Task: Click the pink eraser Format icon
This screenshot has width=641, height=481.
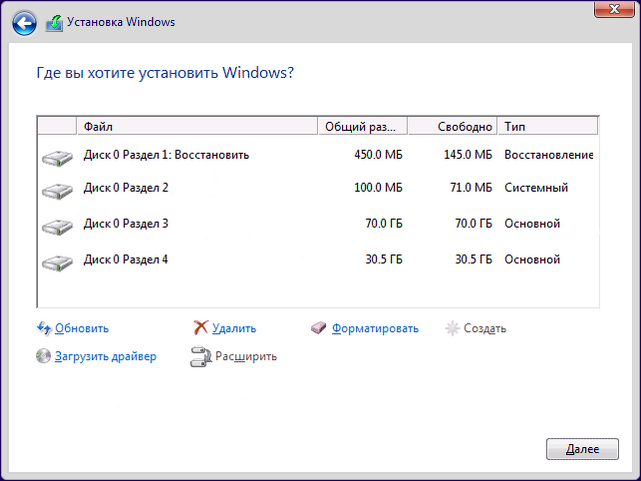Action: (x=319, y=327)
